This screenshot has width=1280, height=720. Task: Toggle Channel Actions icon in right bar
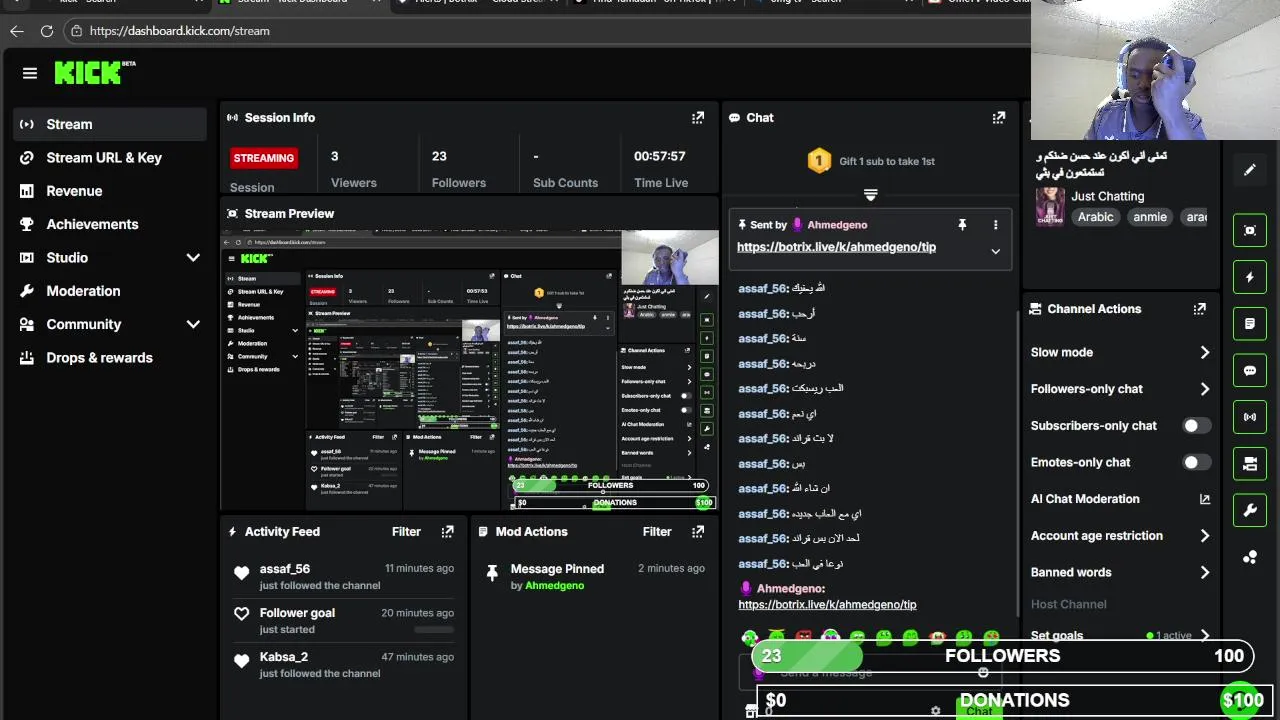(1250, 464)
